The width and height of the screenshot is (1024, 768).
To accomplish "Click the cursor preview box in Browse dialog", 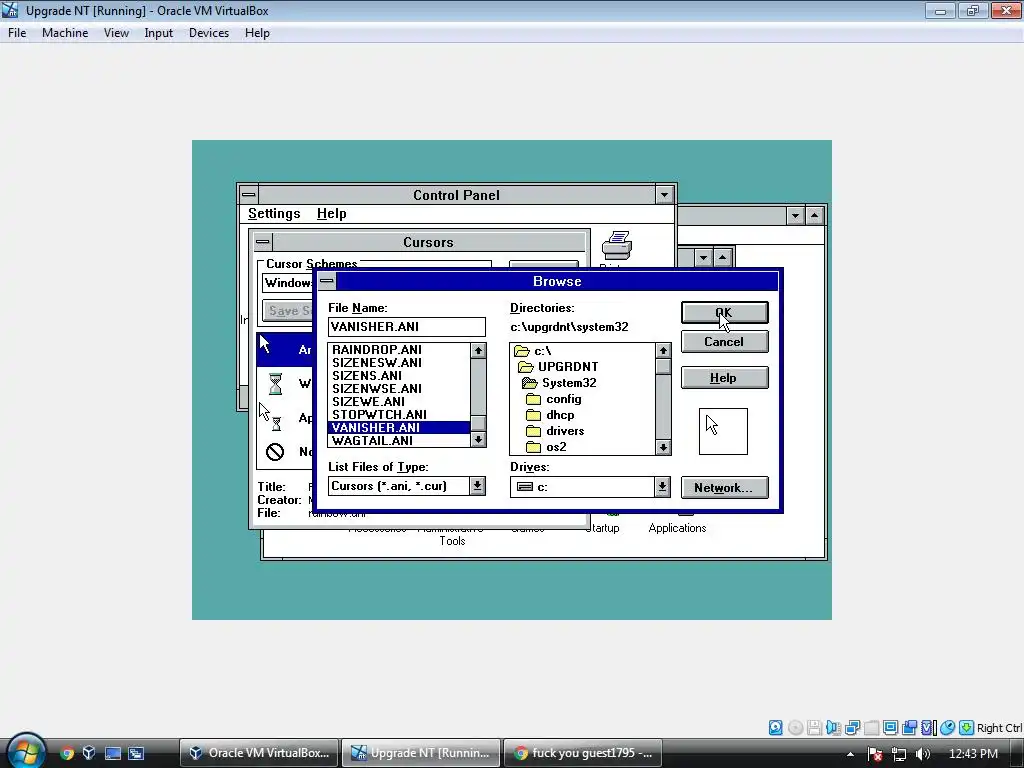I will 723,431.
